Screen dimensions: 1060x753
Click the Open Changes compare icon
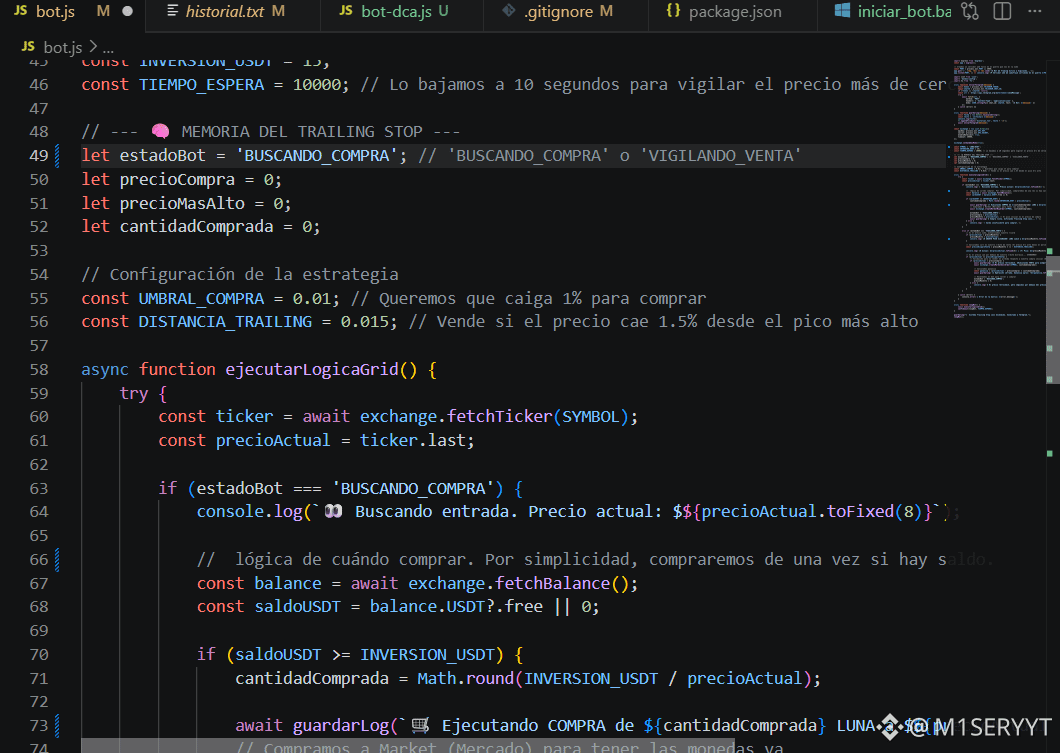(970, 11)
